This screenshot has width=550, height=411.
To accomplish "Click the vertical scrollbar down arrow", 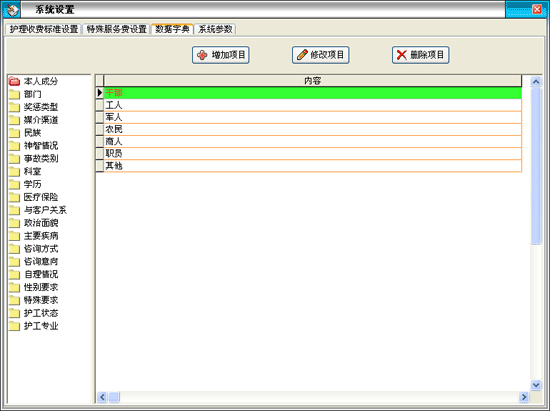I will pyautogui.click(x=536, y=385).
